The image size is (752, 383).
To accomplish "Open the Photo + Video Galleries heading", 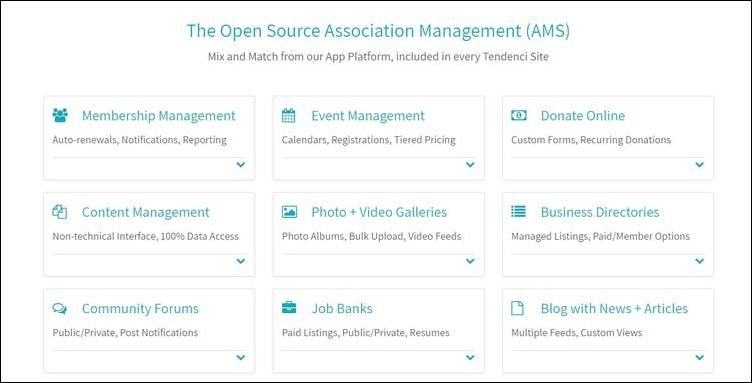I will pyautogui.click(x=379, y=212).
